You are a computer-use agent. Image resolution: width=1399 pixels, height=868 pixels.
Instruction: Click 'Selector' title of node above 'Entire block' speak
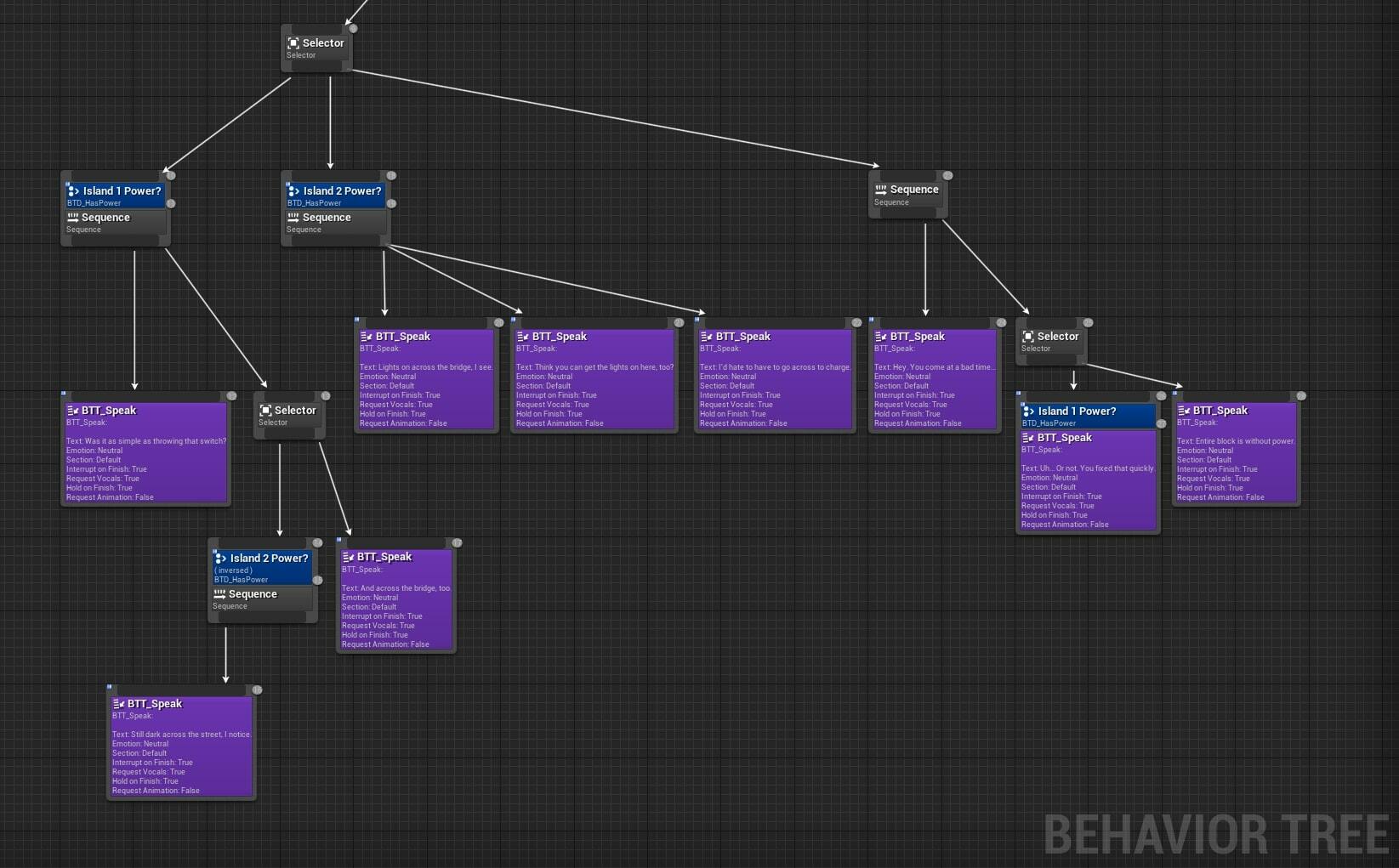click(1058, 337)
